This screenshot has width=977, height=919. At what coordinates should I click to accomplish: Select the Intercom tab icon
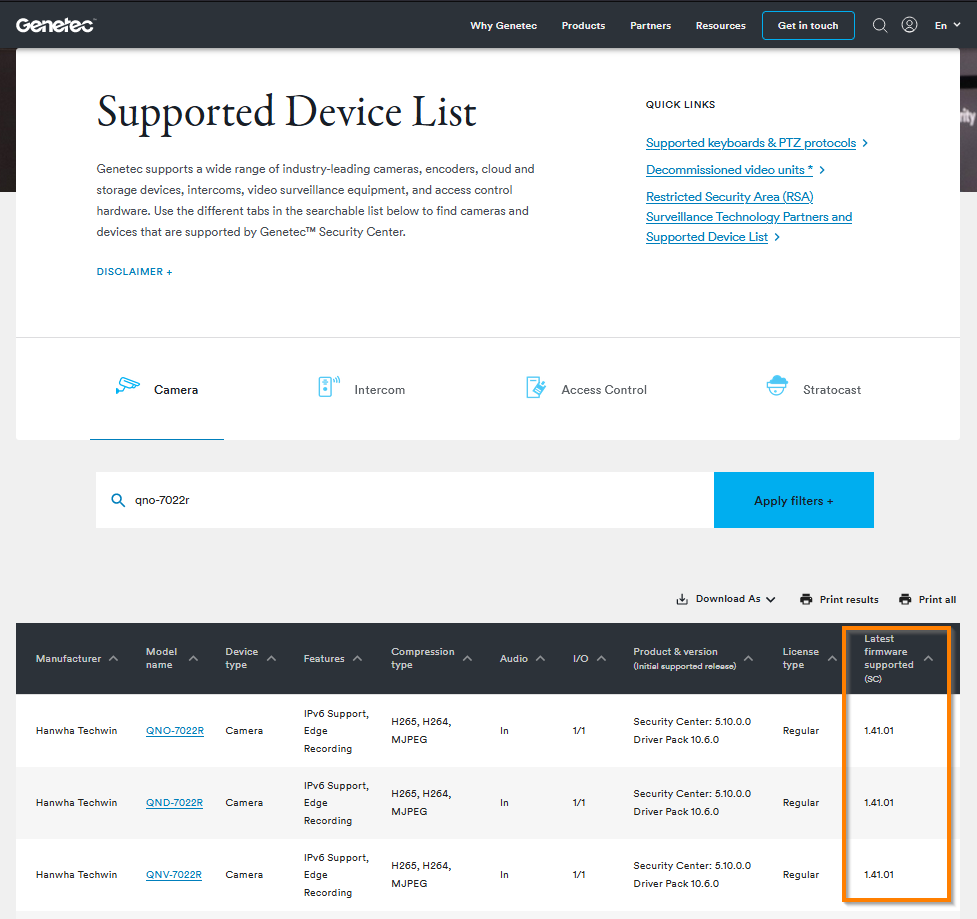pyautogui.click(x=329, y=386)
